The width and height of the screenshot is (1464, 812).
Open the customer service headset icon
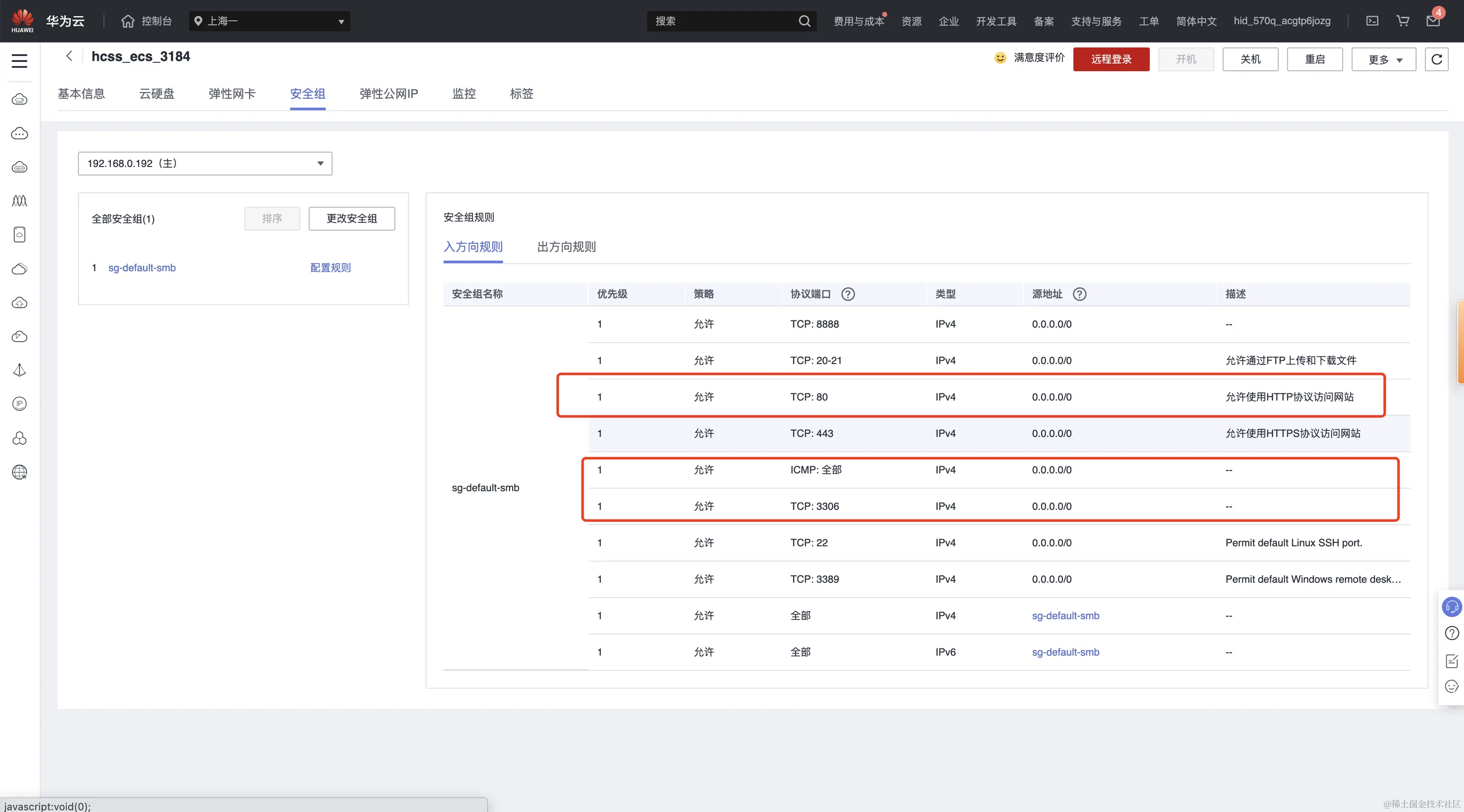[1451, 606]
